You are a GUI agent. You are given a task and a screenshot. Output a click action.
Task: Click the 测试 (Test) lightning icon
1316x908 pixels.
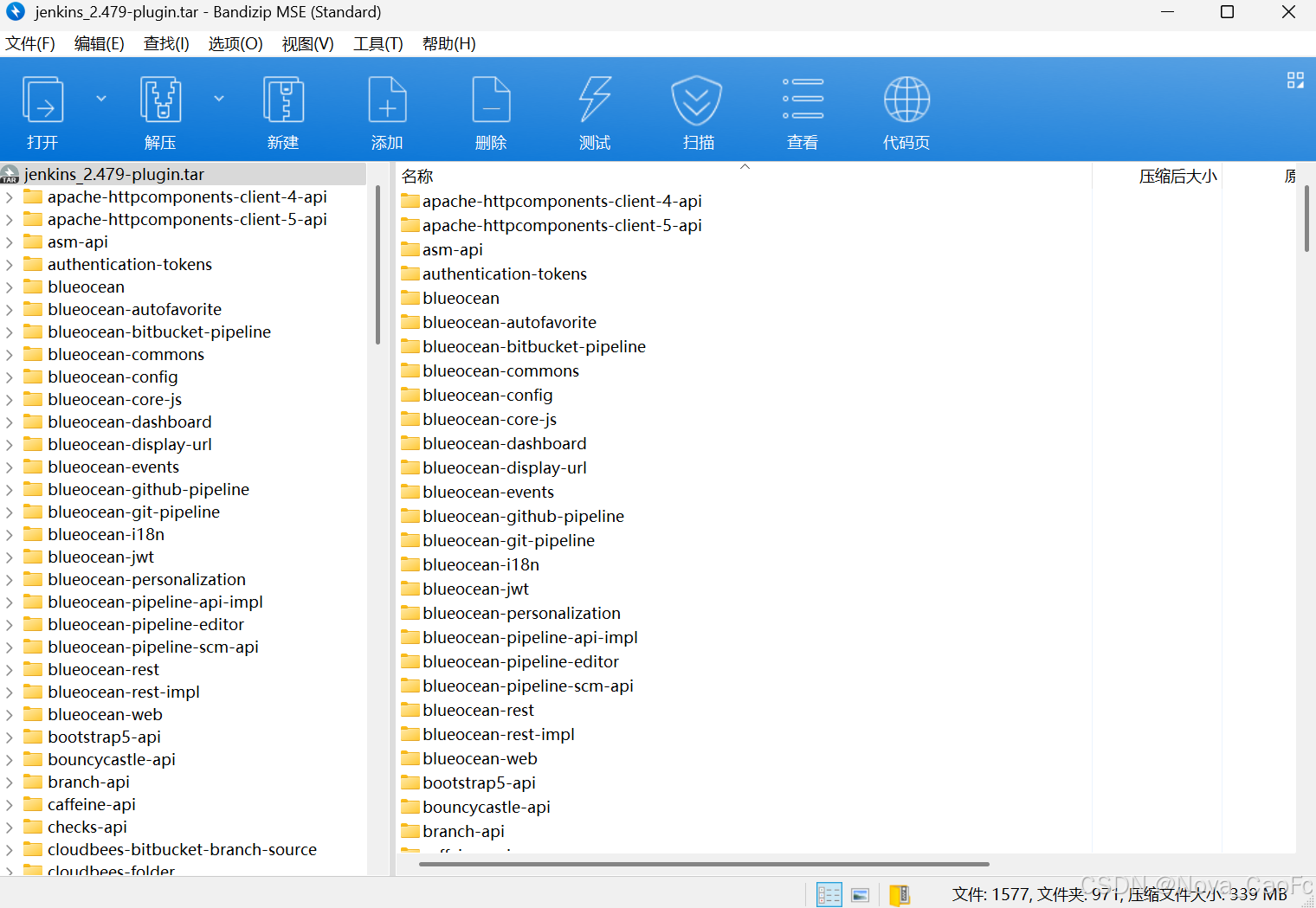pyautogui.click(x=595, y=100)
